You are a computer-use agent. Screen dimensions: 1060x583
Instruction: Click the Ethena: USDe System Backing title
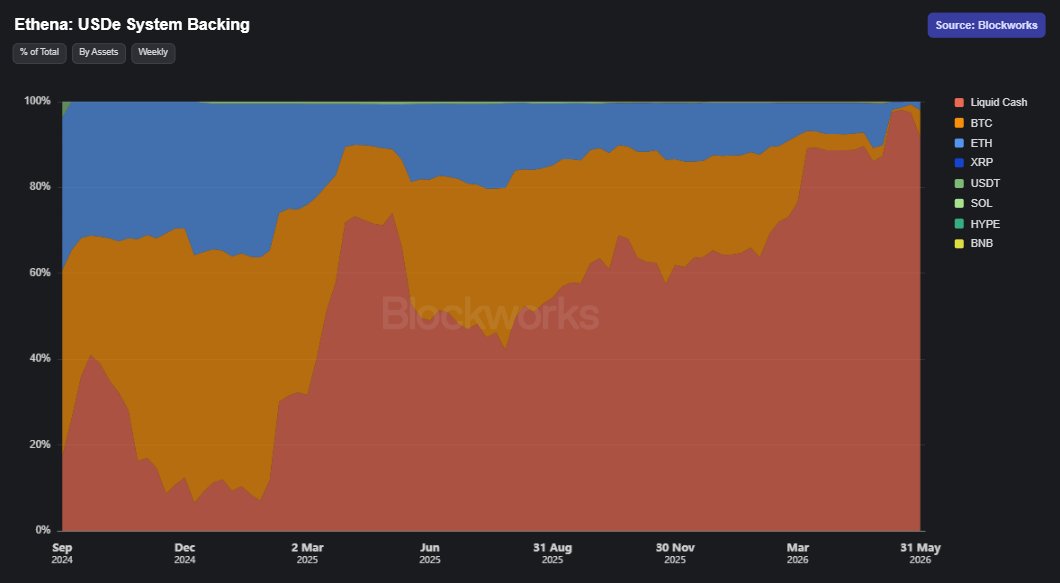coord(132,24)
